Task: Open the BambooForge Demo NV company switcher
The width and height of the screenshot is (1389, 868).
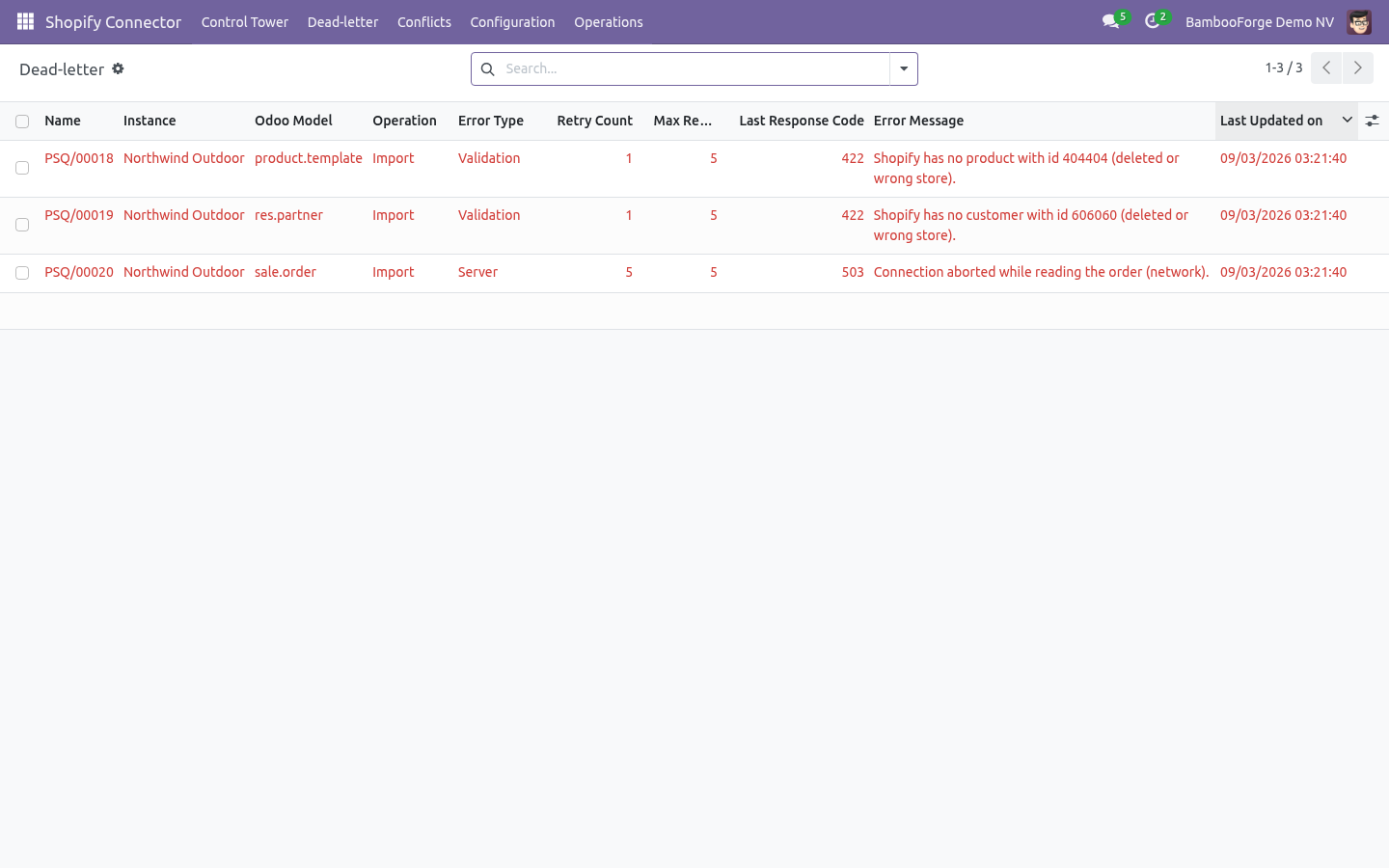Action: 1260,22
